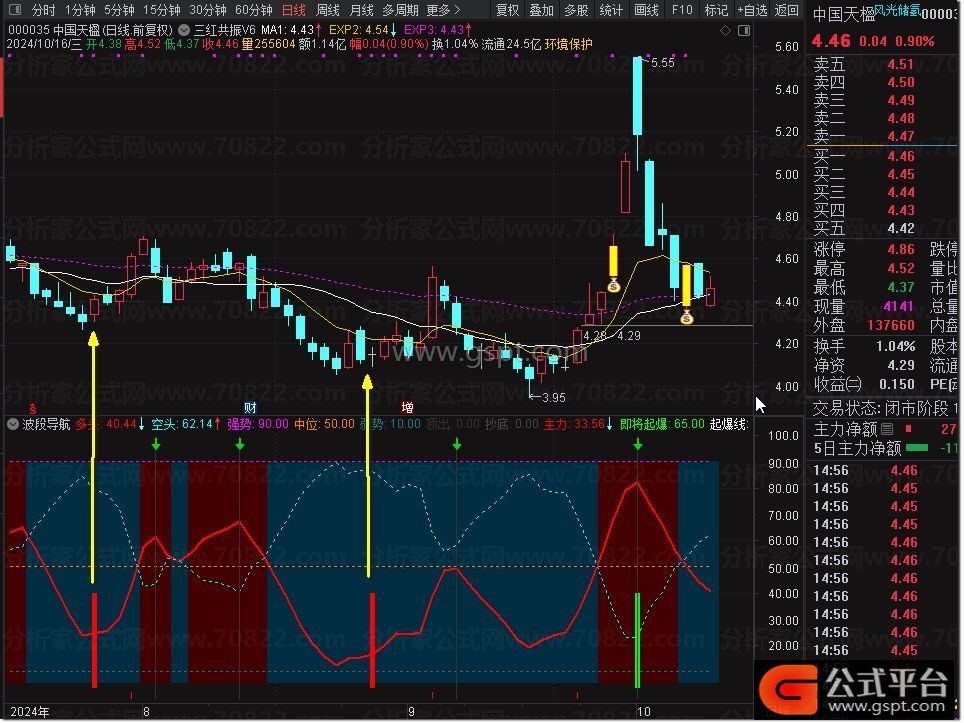Click the 财 info marker below the chart

pos(250,408)
